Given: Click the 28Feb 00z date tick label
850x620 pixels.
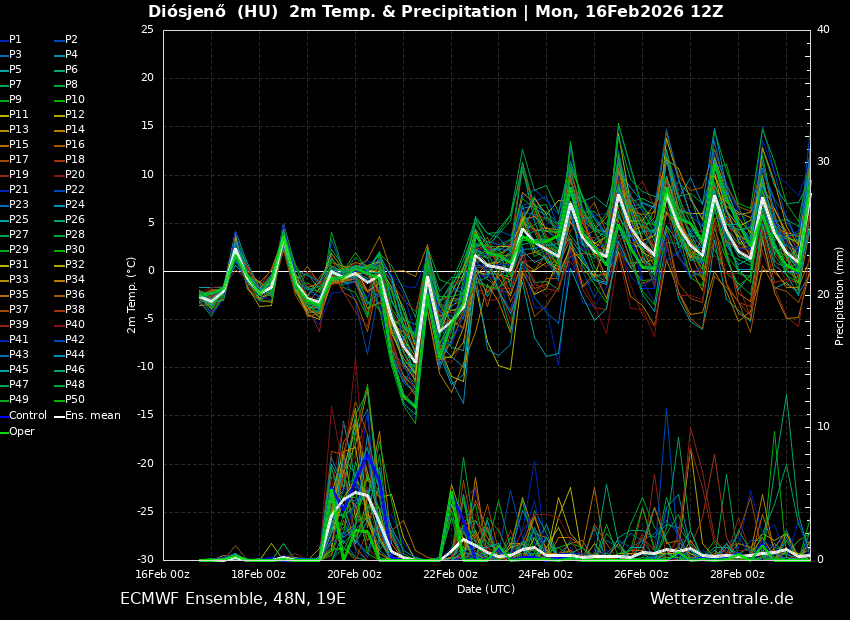Looking at the screenshot, I should click(x=737, y=574).
